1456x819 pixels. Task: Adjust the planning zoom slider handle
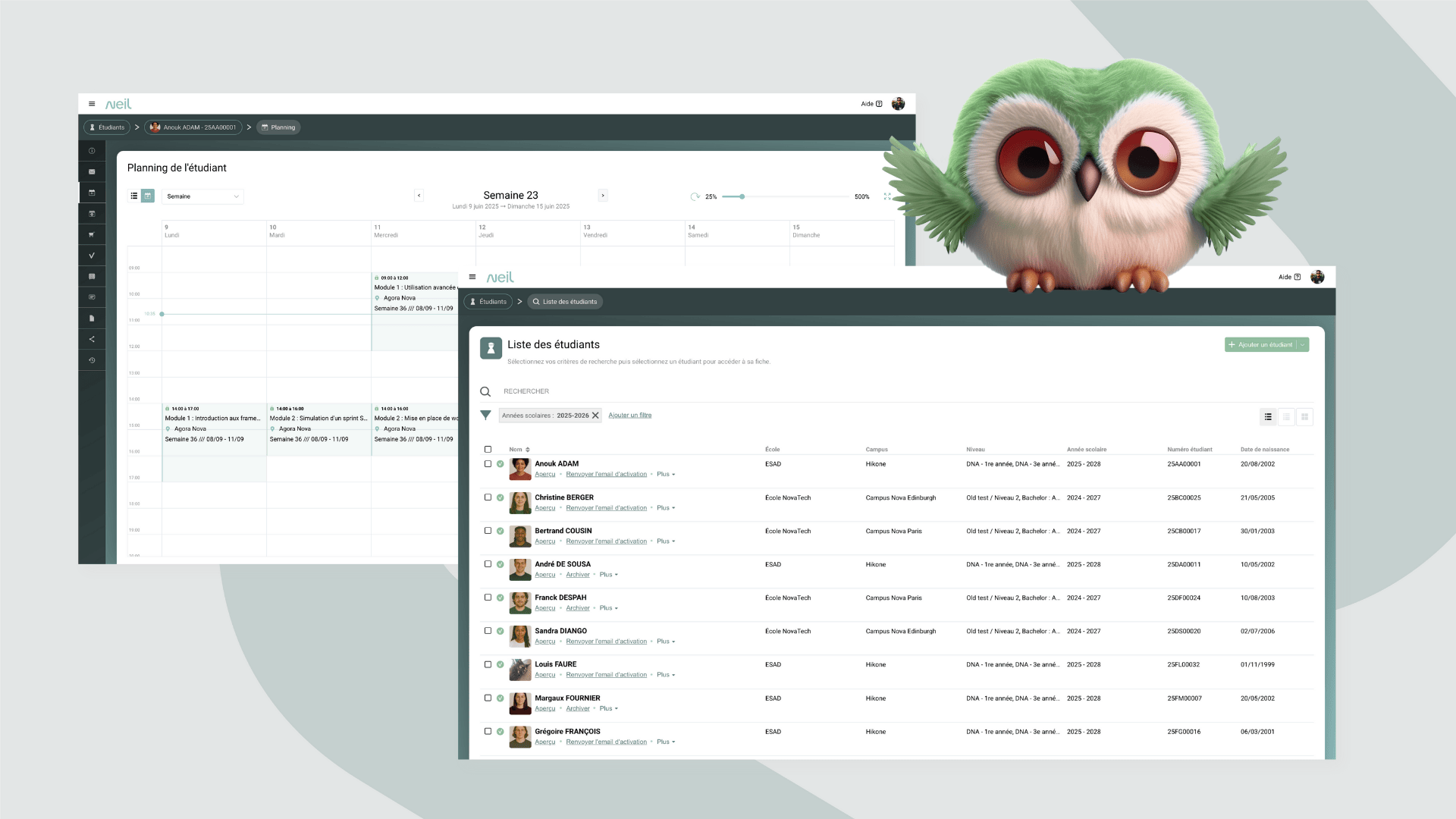742,196
